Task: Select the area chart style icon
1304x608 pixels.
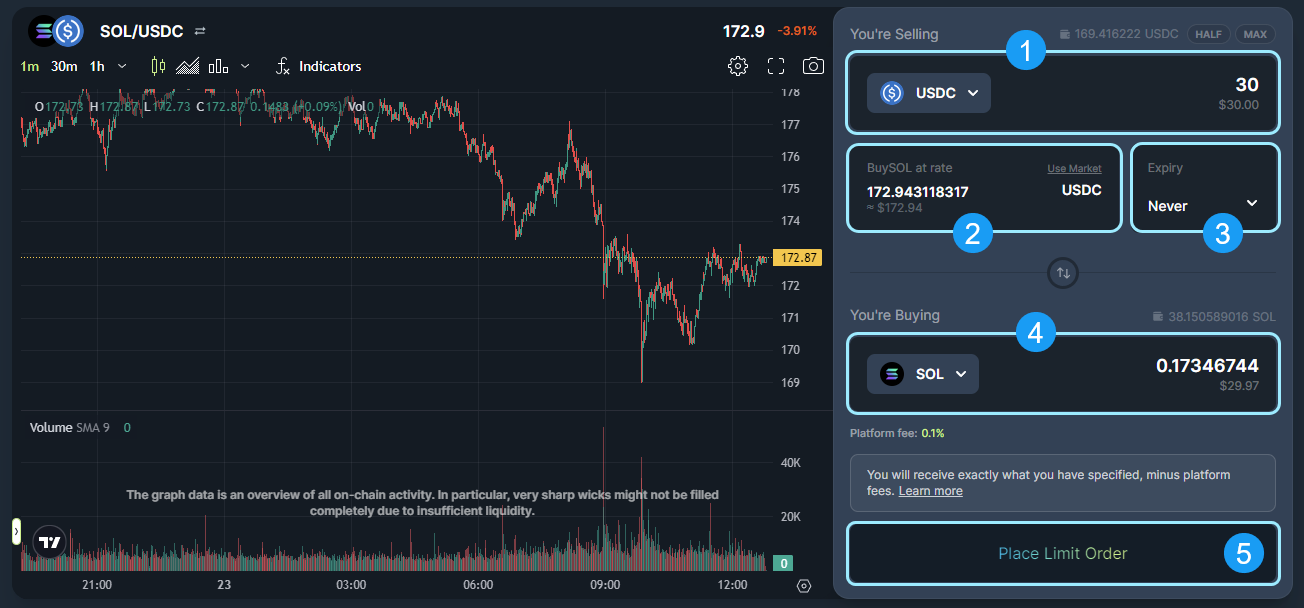Action: (x=187, y=66)
